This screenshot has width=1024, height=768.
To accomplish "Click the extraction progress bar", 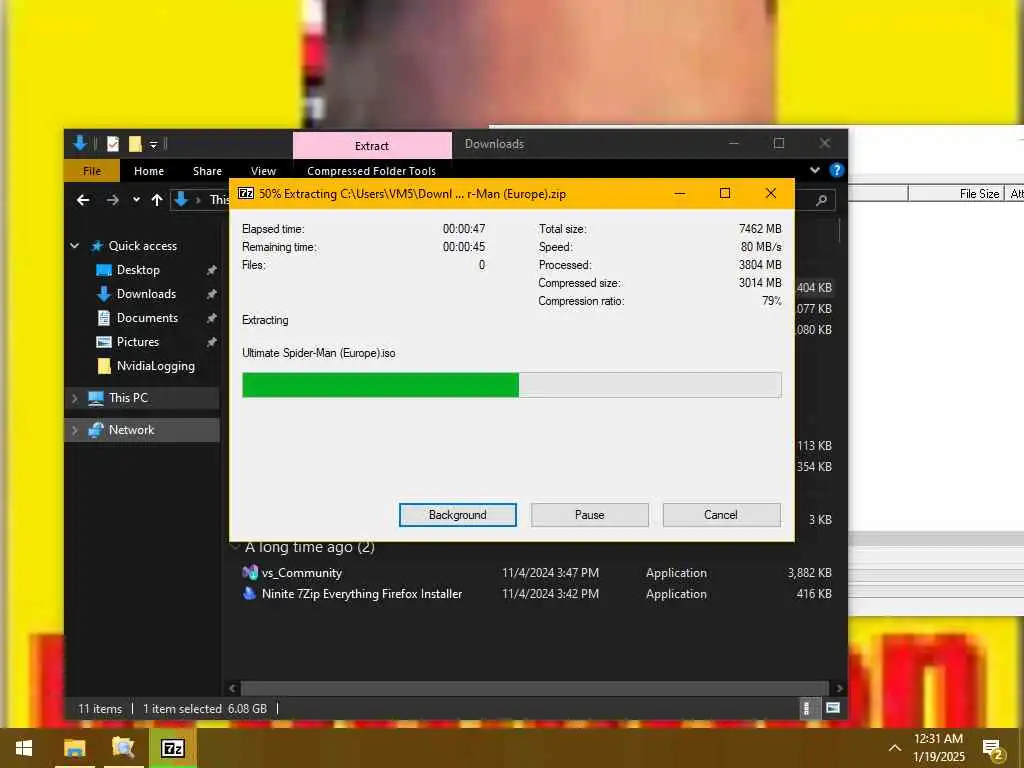I will [x=511, y=385].
